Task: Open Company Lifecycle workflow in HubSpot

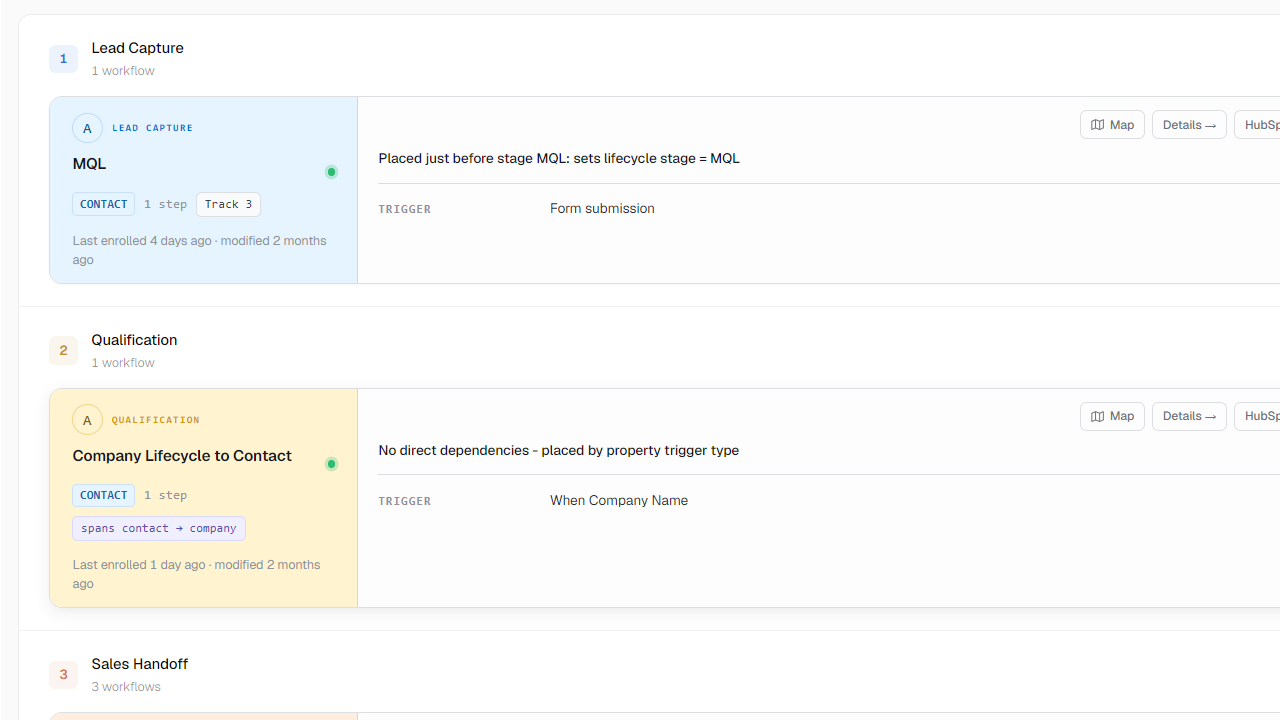Action: point(1258,417)
